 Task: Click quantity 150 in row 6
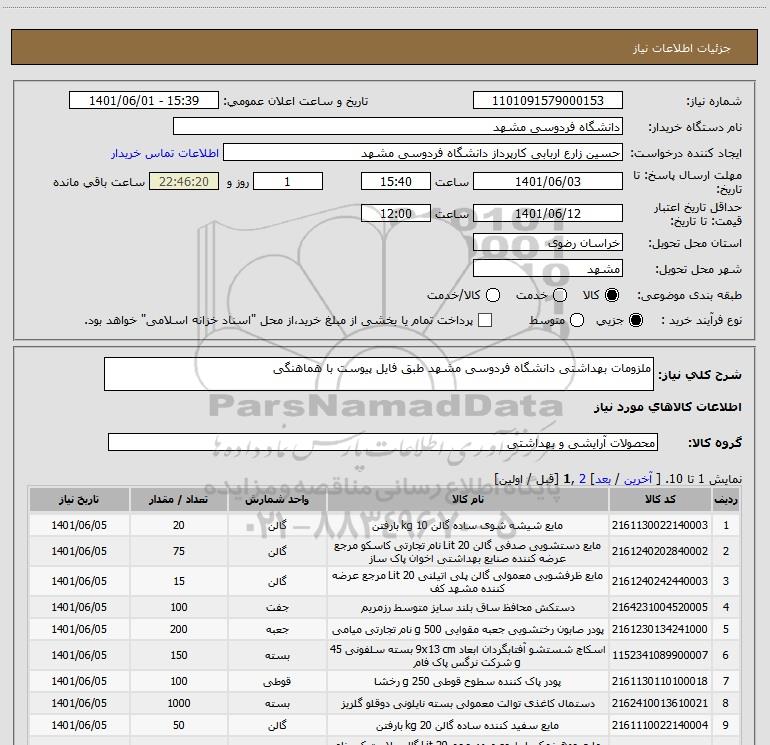click(x=179, y=655)
